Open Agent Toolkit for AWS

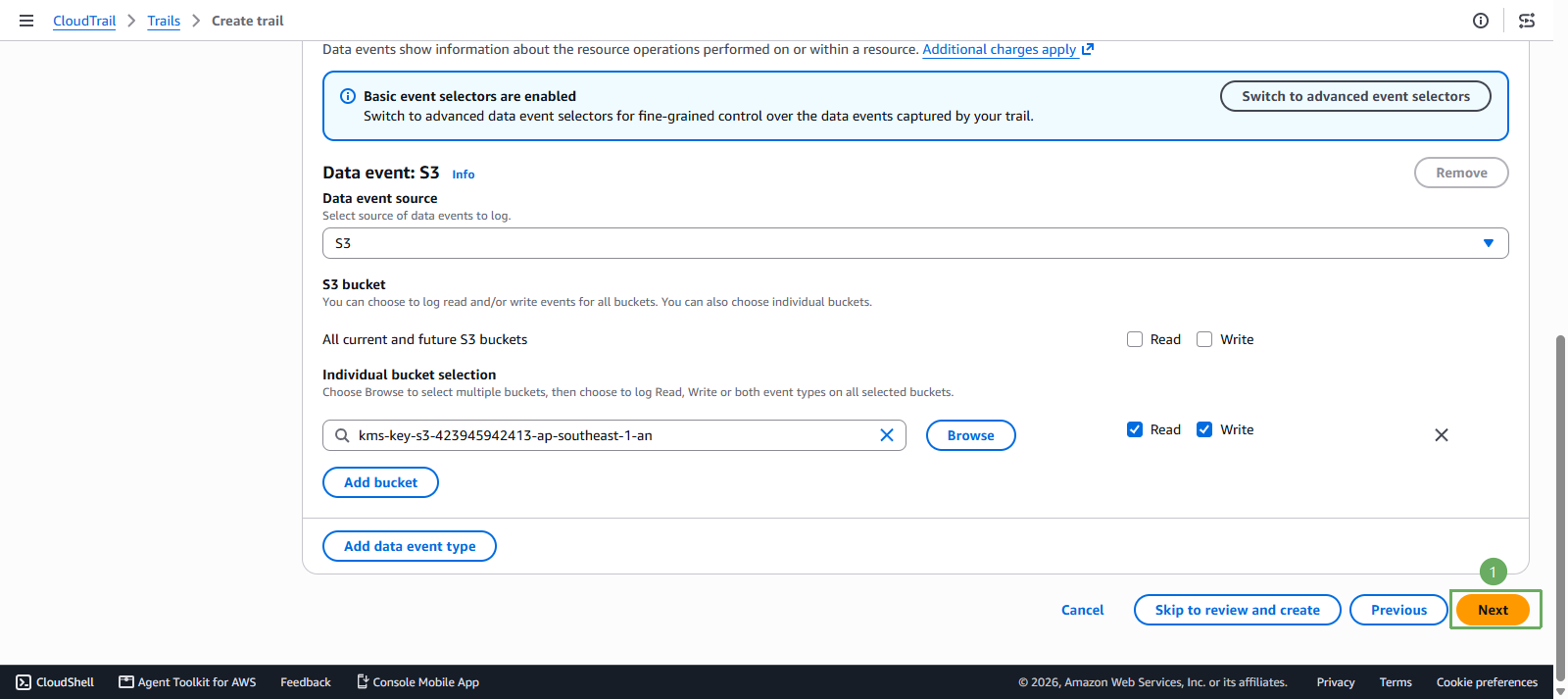[x=187, y=682]
